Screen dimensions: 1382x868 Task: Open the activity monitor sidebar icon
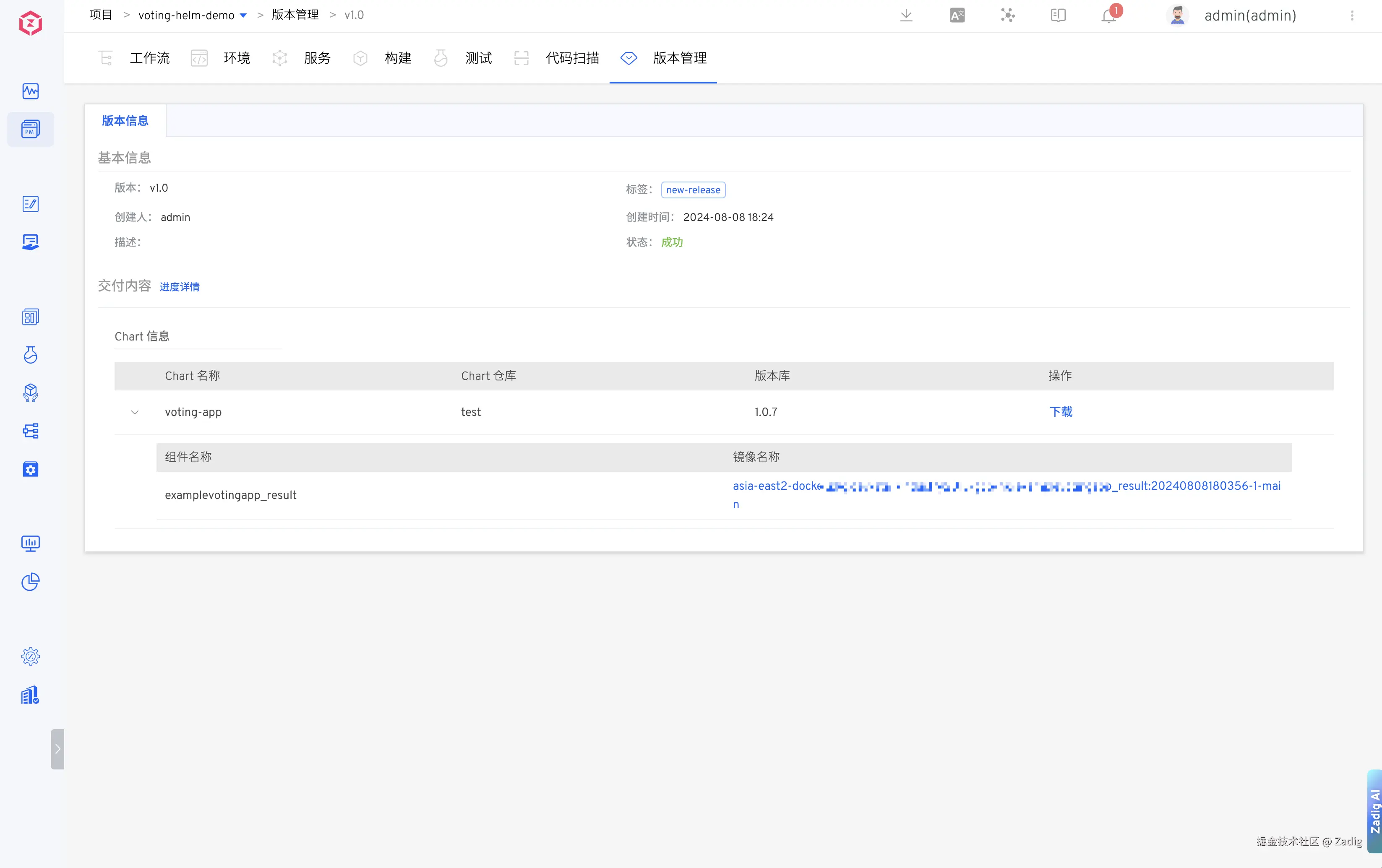pyautogui.click(x=31, y=91)
